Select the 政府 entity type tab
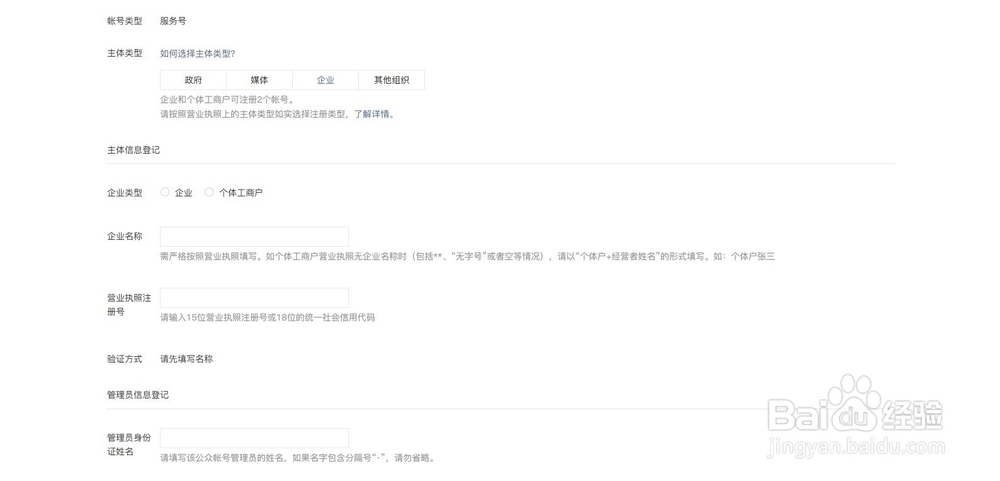 click(193, 80)
